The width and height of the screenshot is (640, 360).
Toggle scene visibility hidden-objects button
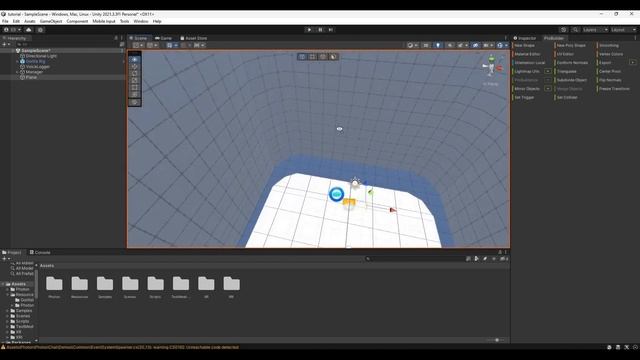[476, 45]
